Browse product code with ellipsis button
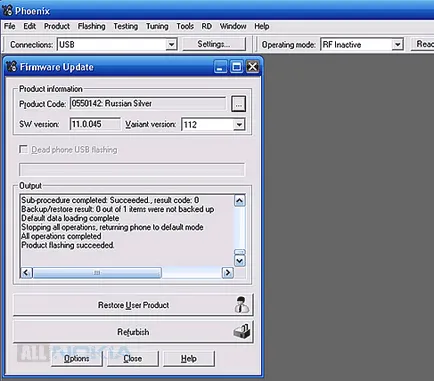 [x=238, y=104]
